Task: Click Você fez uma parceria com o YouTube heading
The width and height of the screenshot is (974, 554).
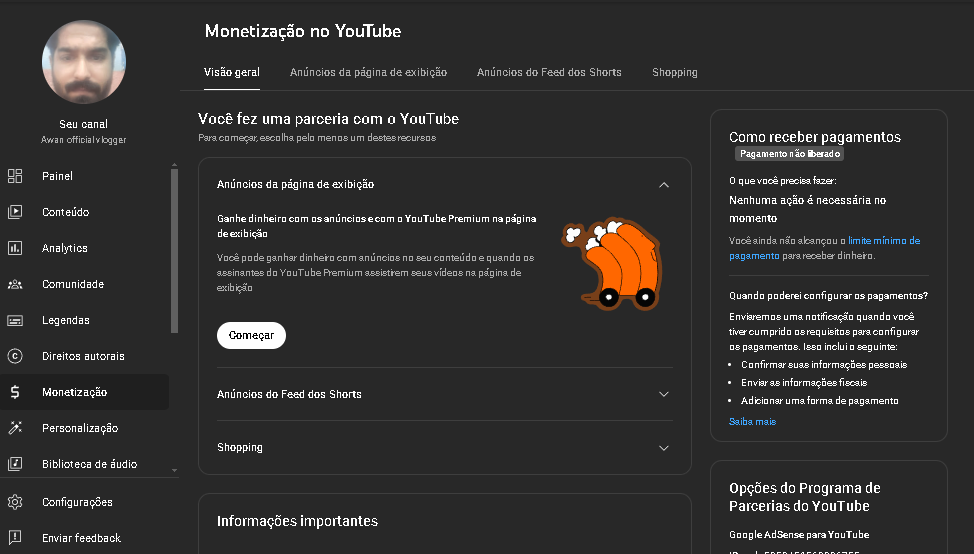Action: click(x=328, y=119)
